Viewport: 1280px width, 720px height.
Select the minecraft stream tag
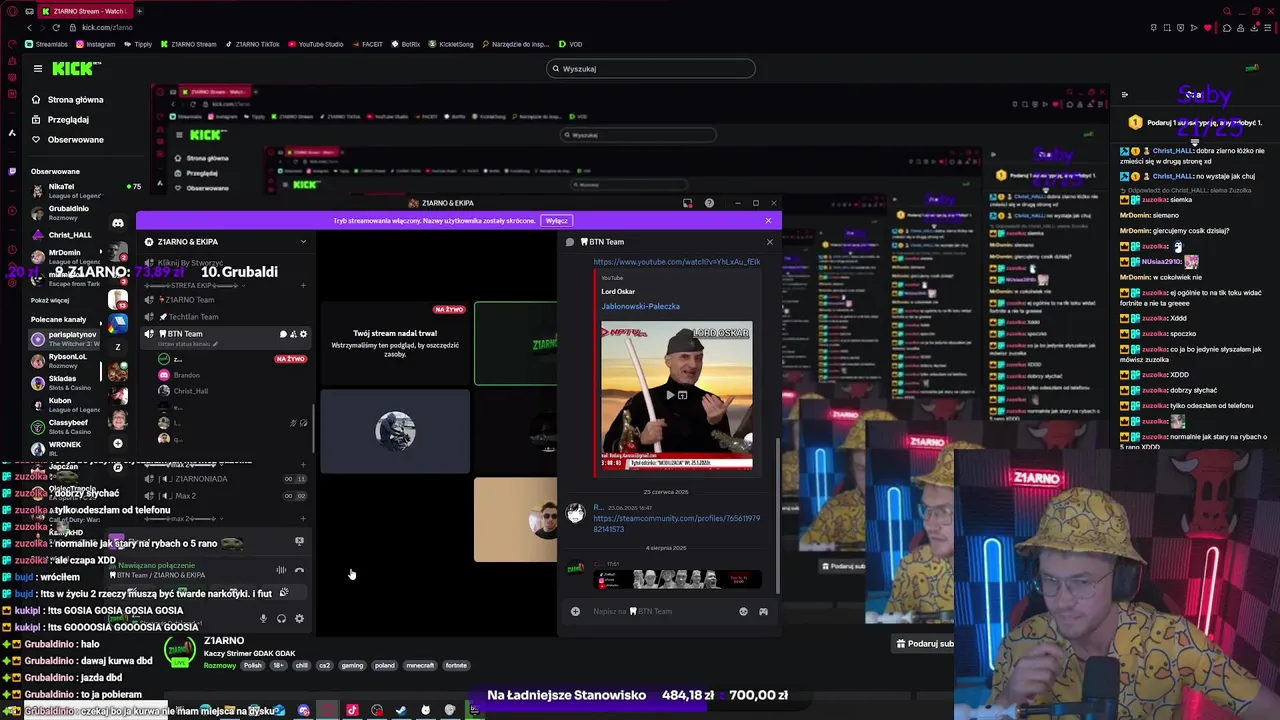[x=420, y=665]
